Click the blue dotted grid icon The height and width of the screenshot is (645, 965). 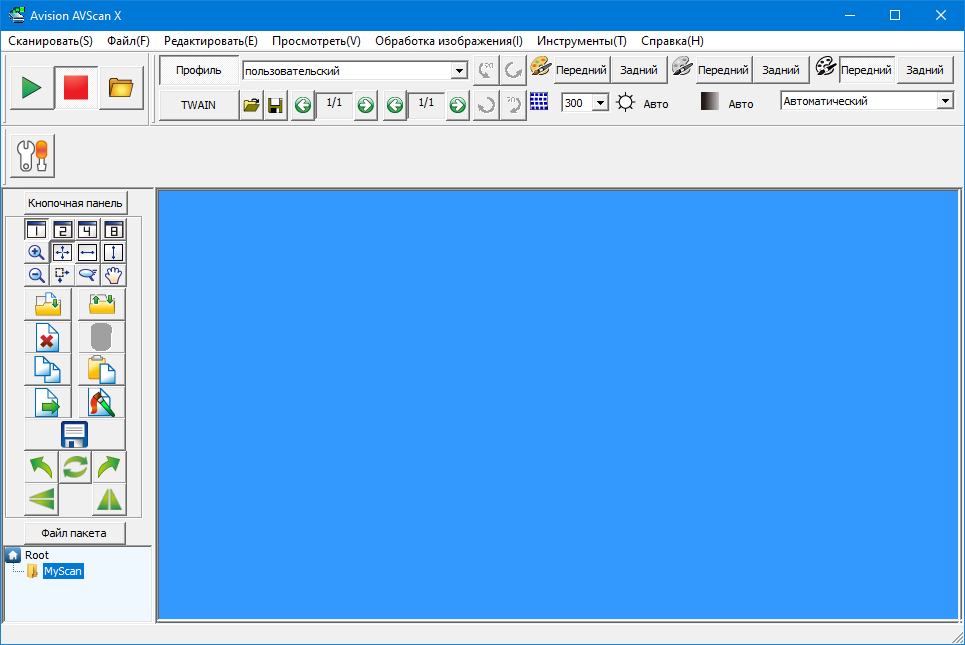click(x=539, y=102)
